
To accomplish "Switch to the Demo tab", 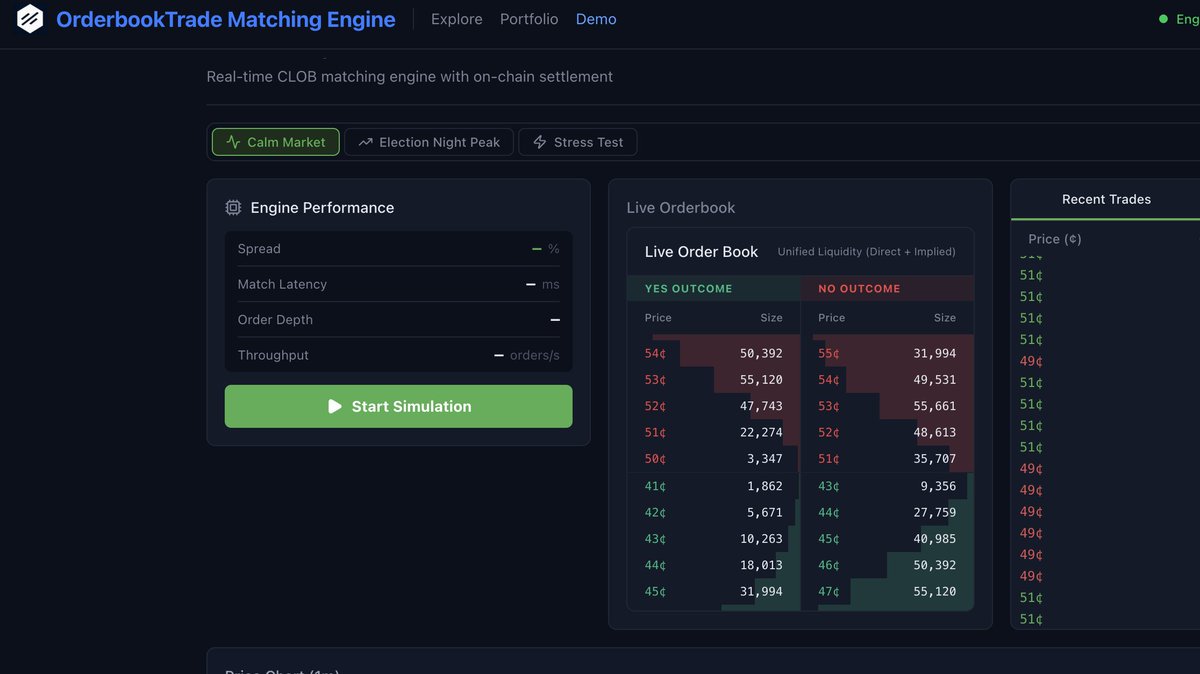I will tap(596, 18).
